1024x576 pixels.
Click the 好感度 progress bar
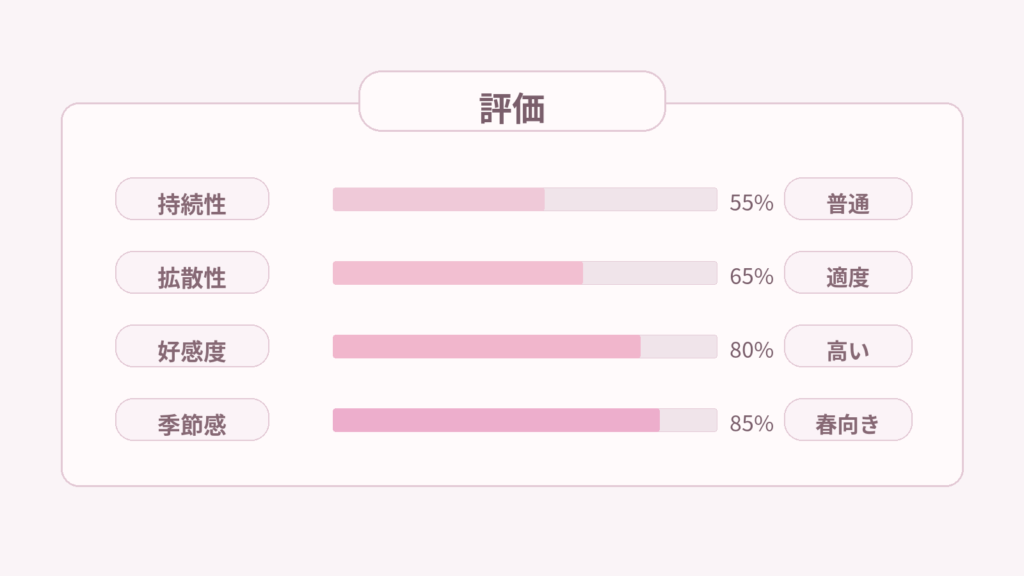[524, 346]
